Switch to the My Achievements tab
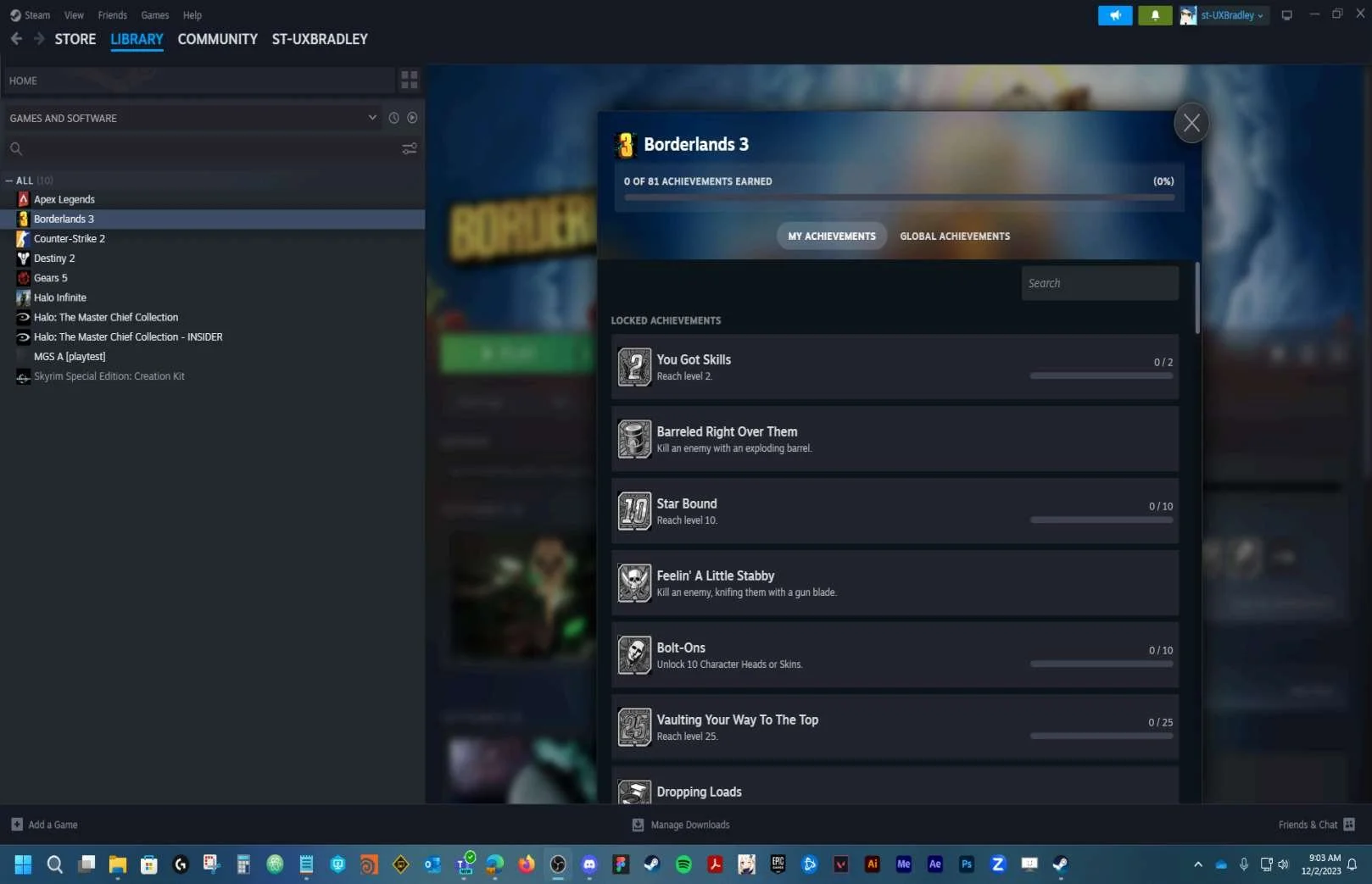Viewport: 1372px width, 884px height. pos(832,236)
